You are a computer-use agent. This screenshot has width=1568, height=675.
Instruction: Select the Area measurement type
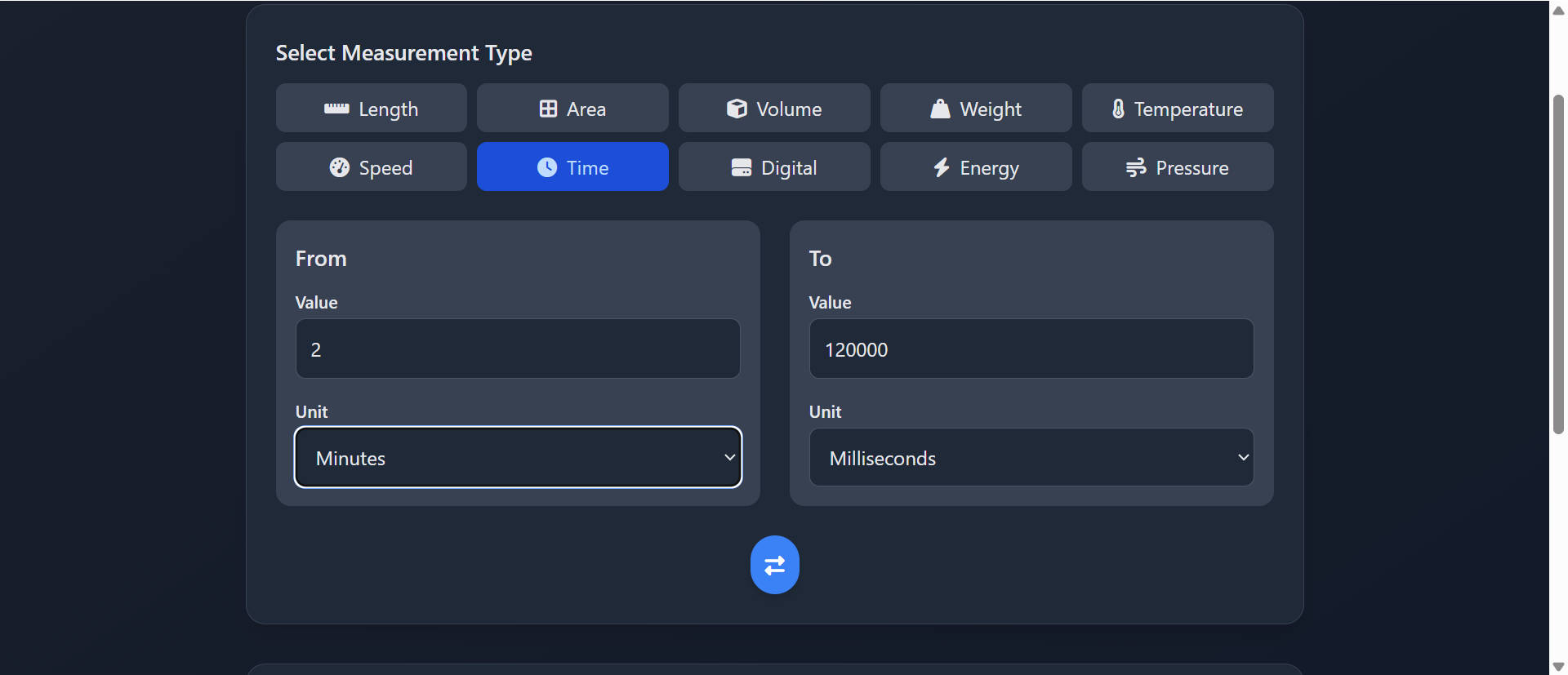tap(572, 108)
